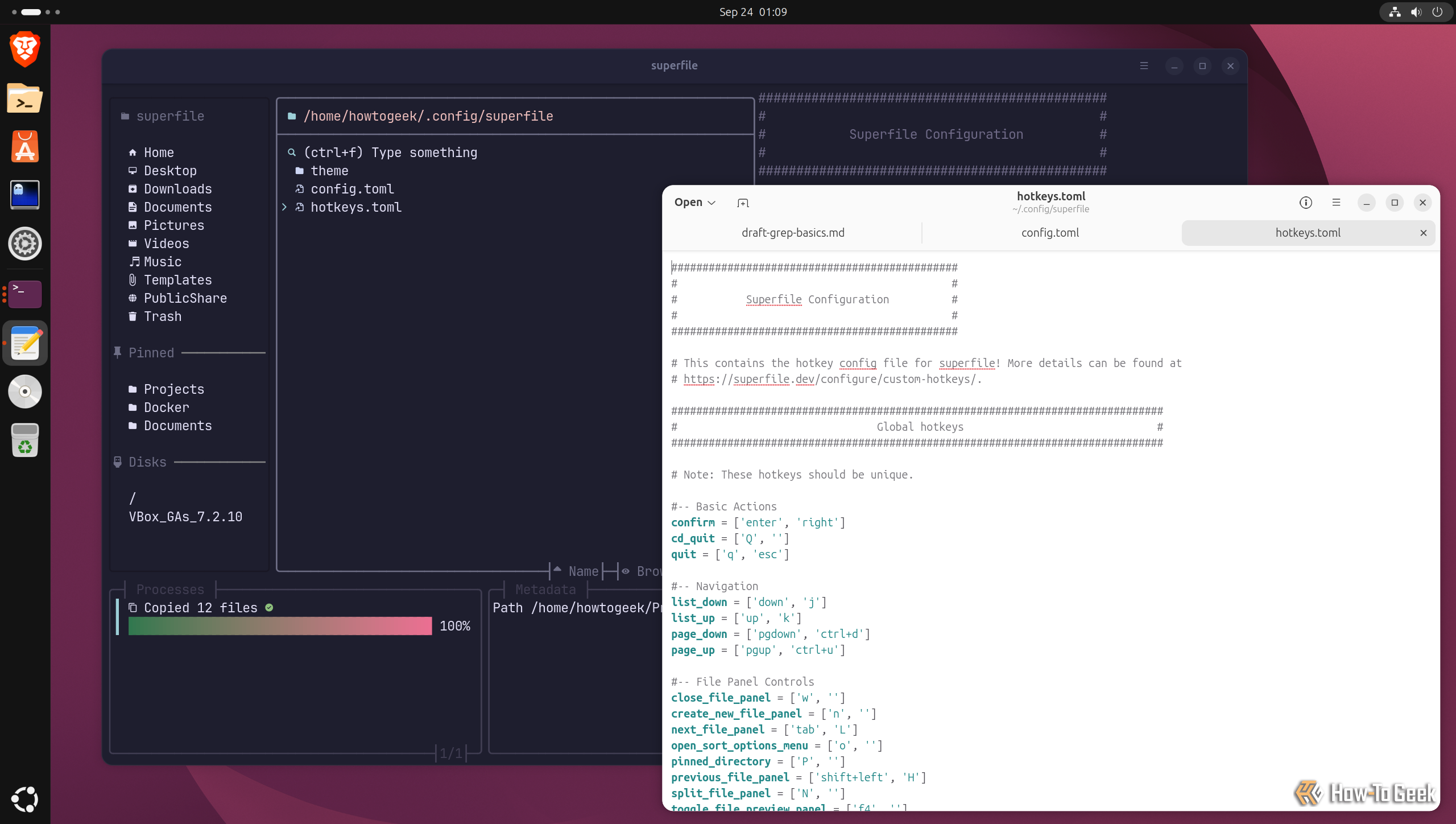Select Desktop in superfile sidebar
The height and width of the screenshot is (824, 1456).
[x=163, y=171]
